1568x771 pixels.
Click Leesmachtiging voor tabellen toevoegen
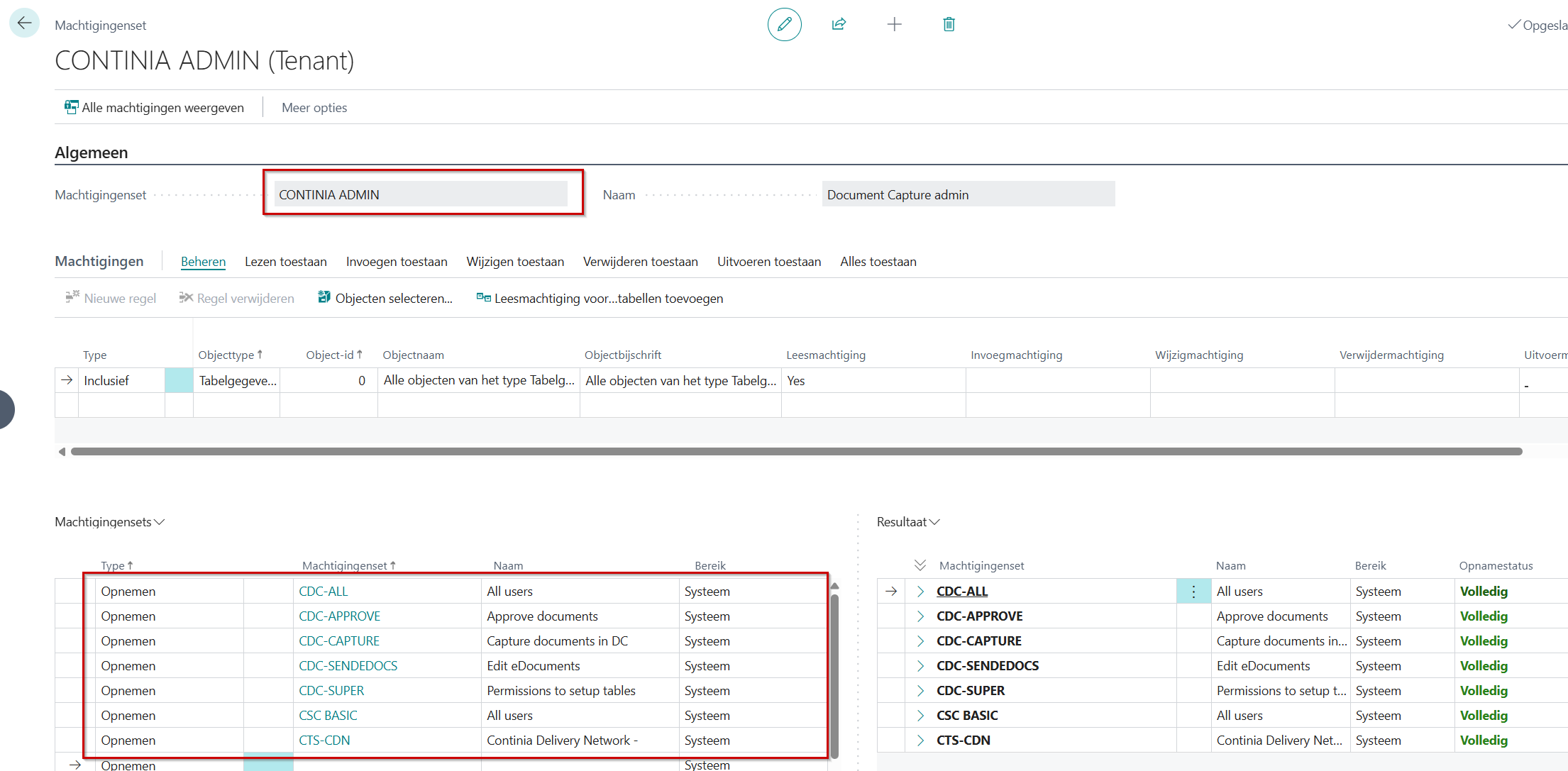tap(600, 298)
